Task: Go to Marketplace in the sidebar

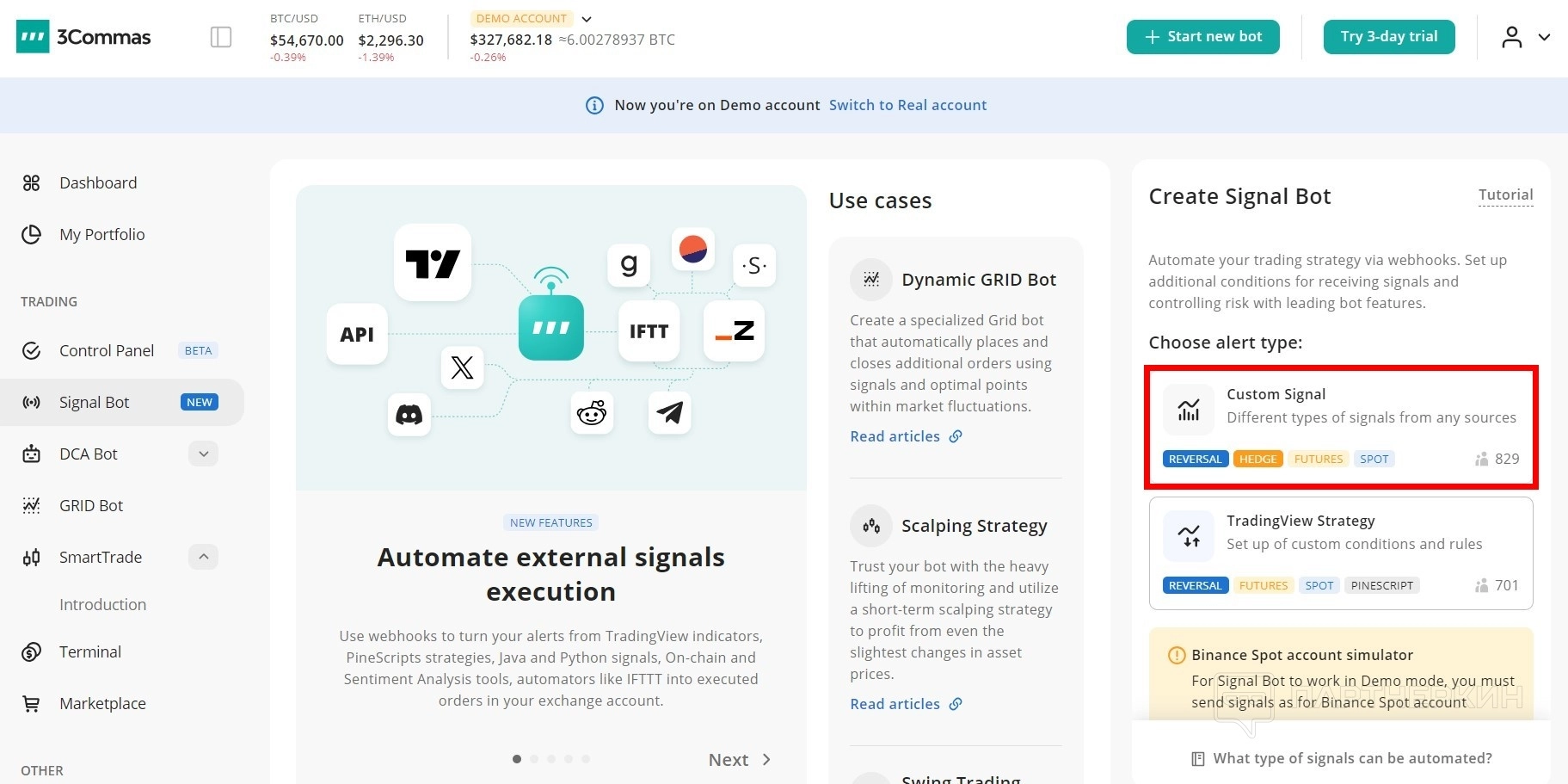Action: tap(102, 703)
